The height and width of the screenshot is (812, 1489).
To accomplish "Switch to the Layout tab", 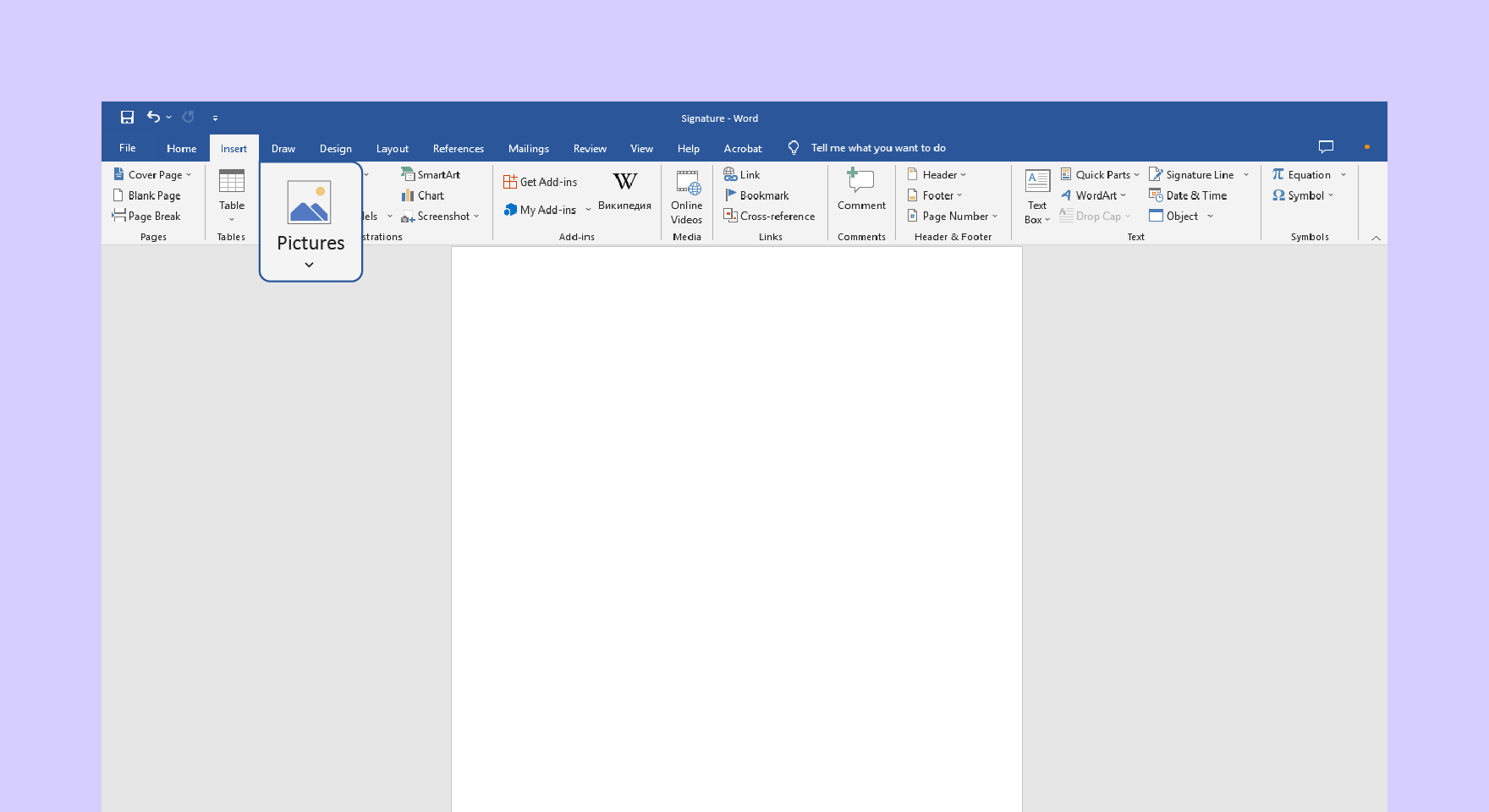I will click(393, 149).
